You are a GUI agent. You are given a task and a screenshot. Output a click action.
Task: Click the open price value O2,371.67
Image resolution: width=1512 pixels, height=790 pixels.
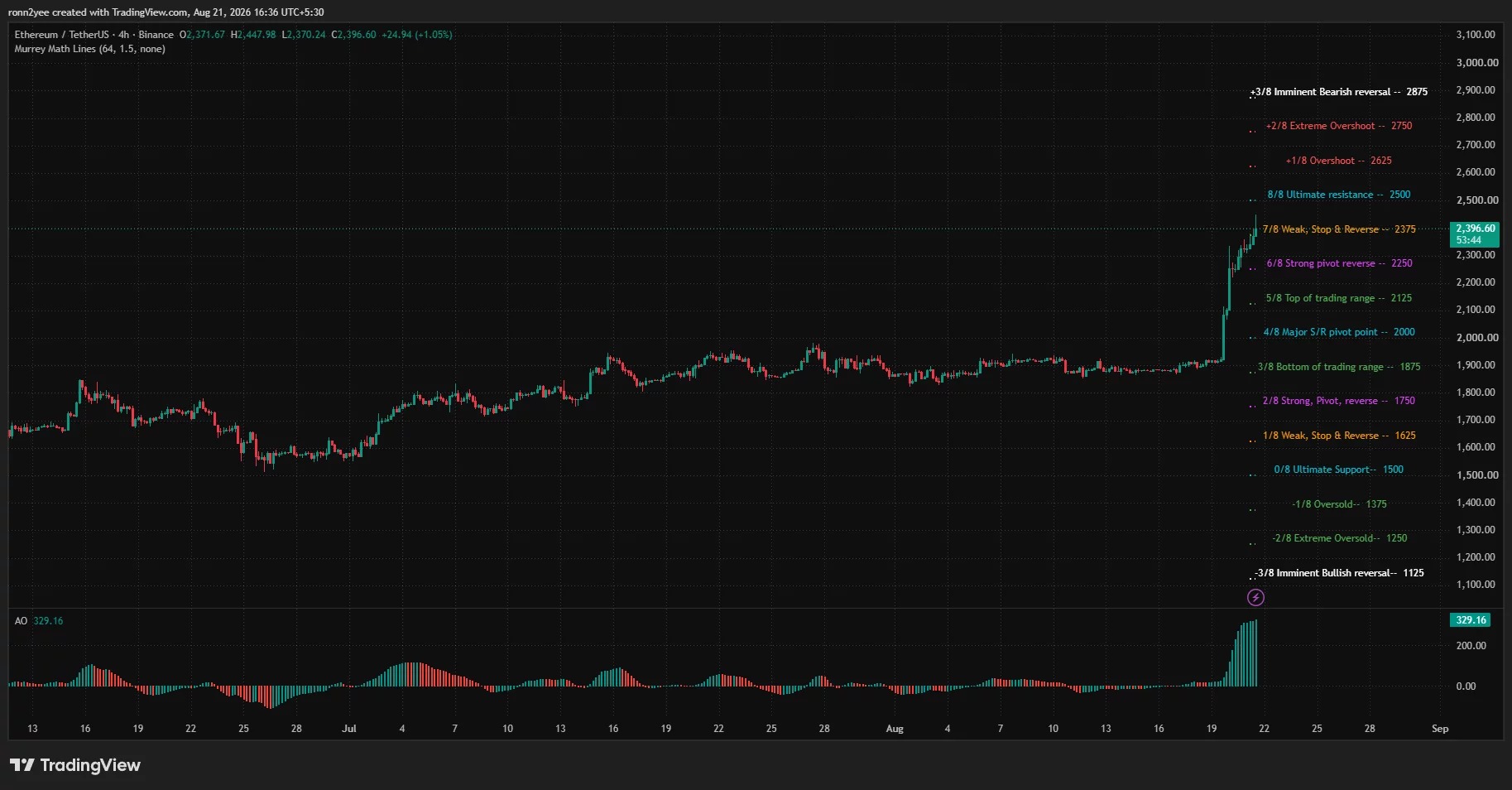tap(203, 35)
